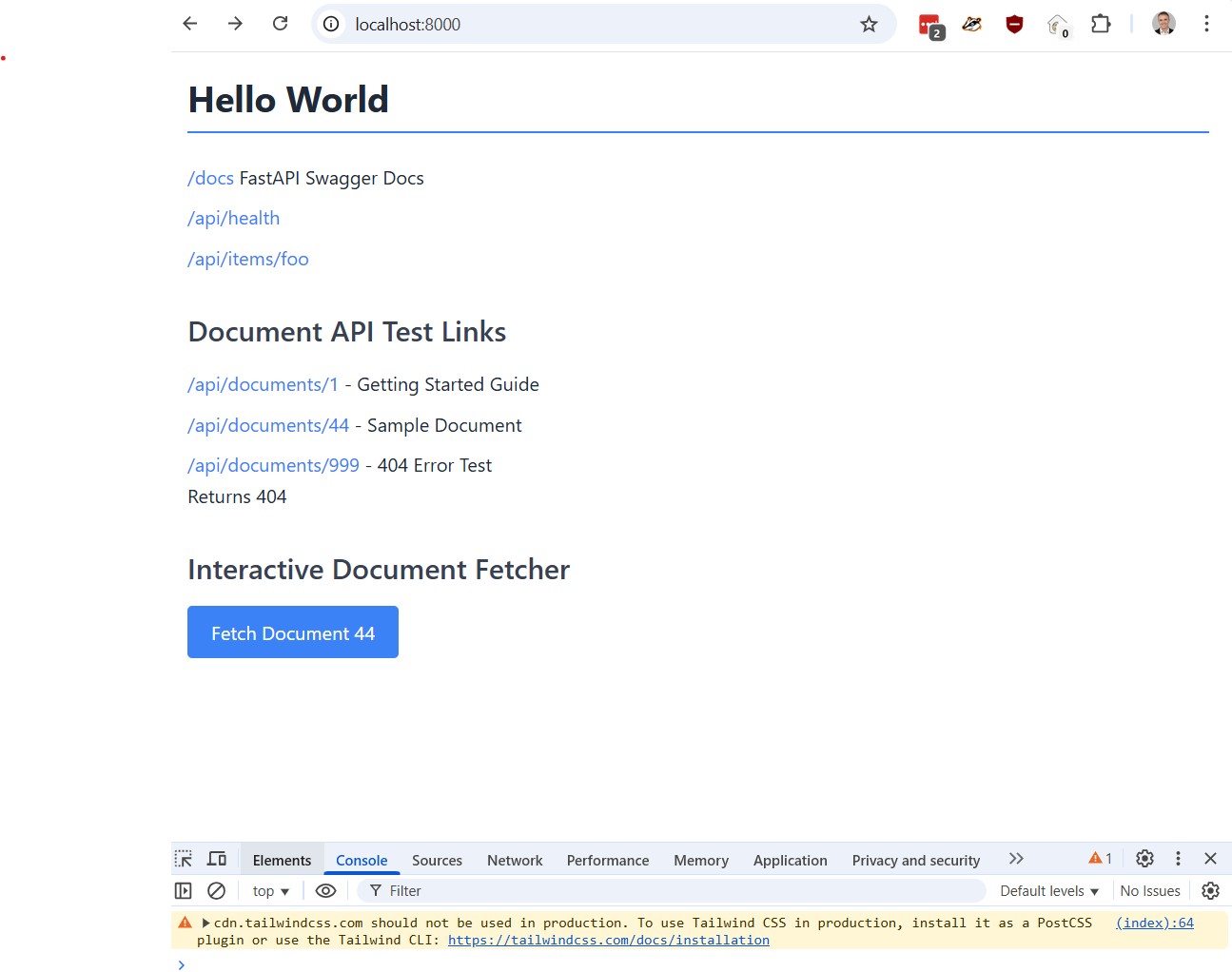Click the warning triangle beside tailwindcss message
This screenshot has height=972, width=1232.
185,923
